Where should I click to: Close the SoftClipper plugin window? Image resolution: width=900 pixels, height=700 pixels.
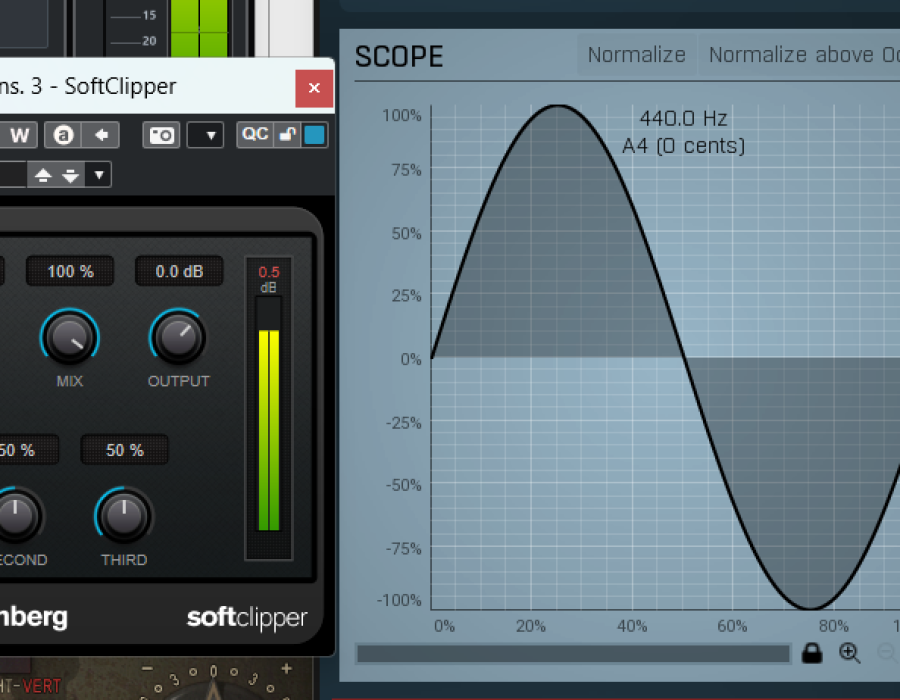[x=314, y=88]
